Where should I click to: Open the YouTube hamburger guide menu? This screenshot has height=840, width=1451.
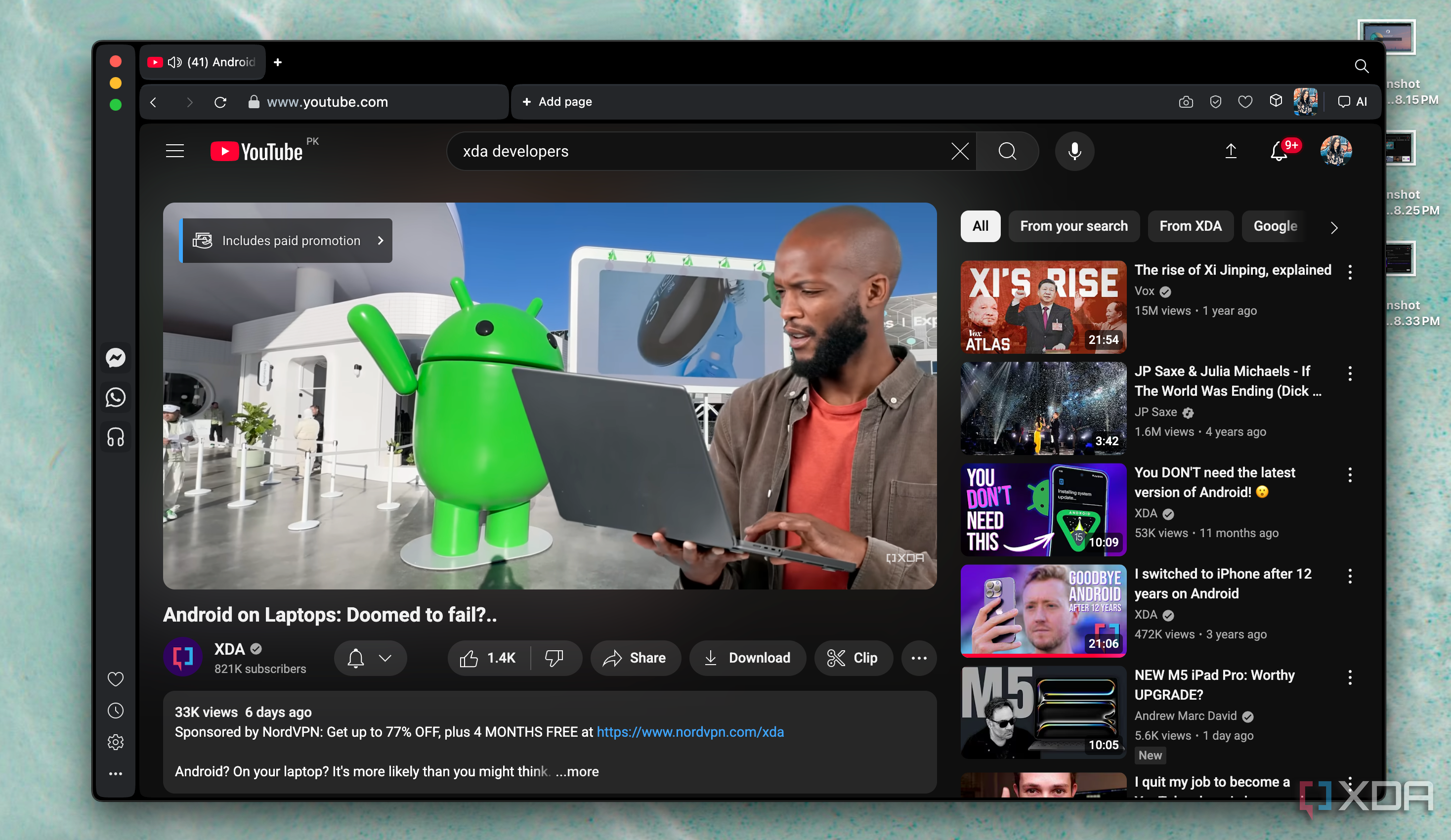coord(174,151)
